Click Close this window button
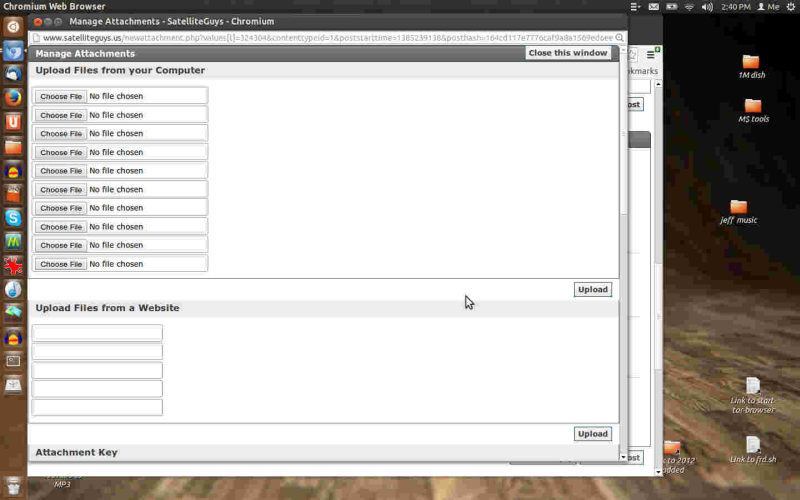 coord(568,53)
